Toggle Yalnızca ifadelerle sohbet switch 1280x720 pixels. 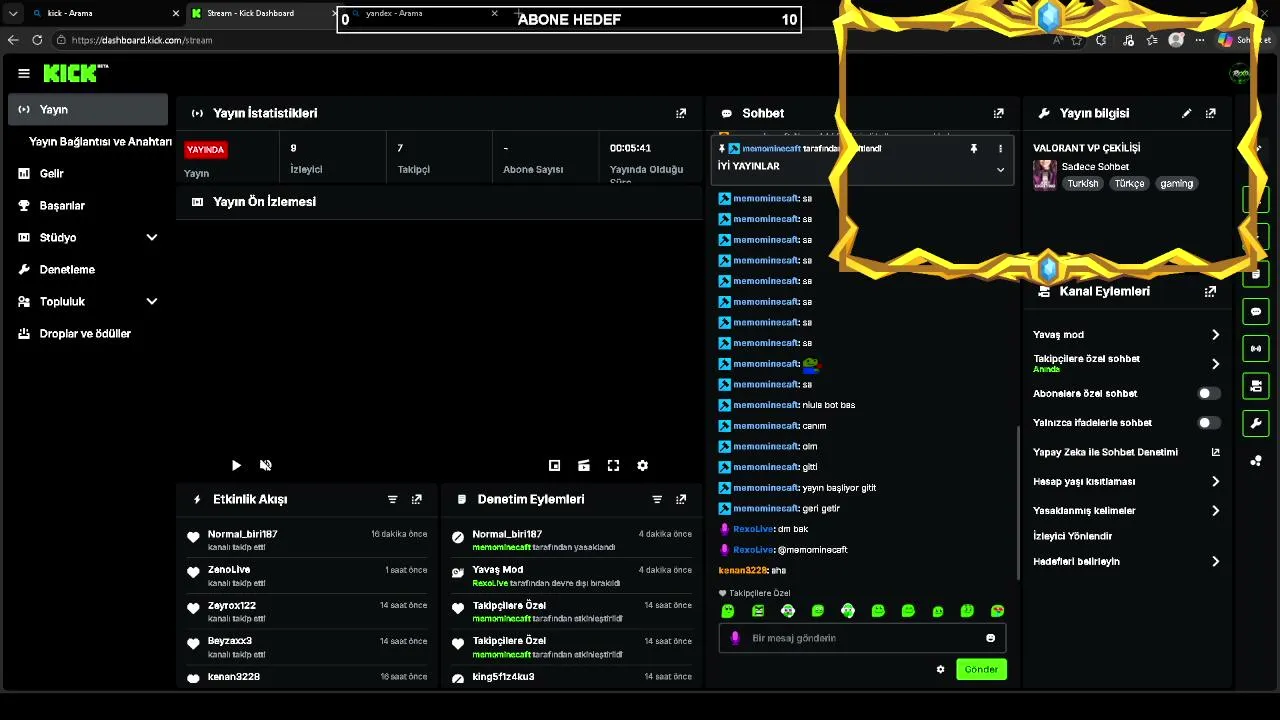point(1209,423)
